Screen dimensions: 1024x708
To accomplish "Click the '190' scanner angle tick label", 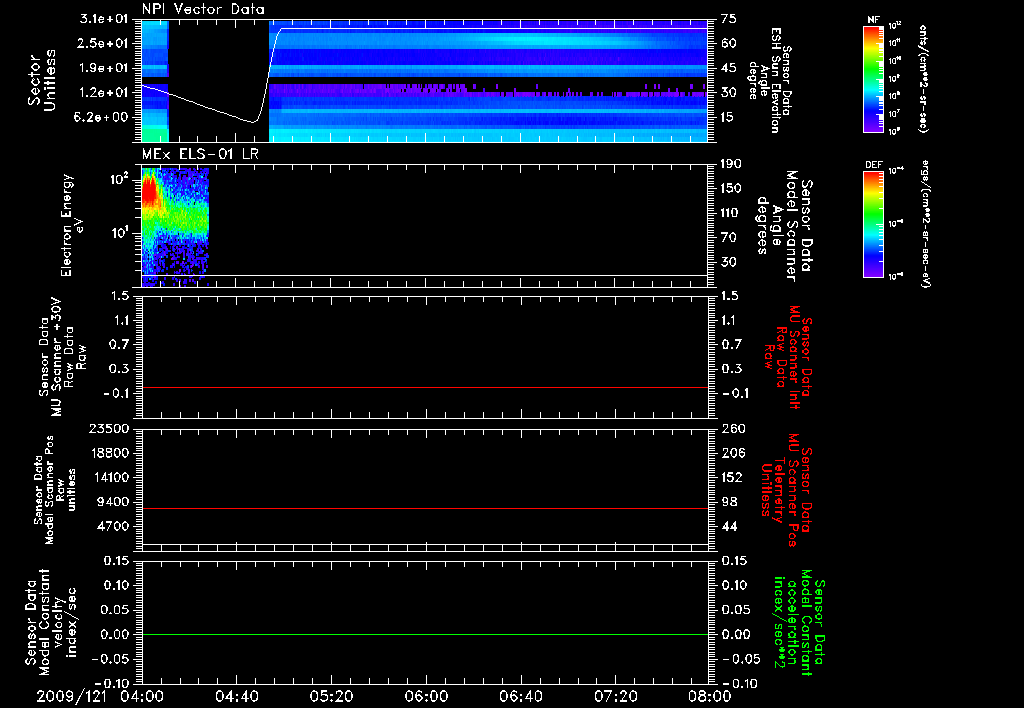I will tap(732, 164).
